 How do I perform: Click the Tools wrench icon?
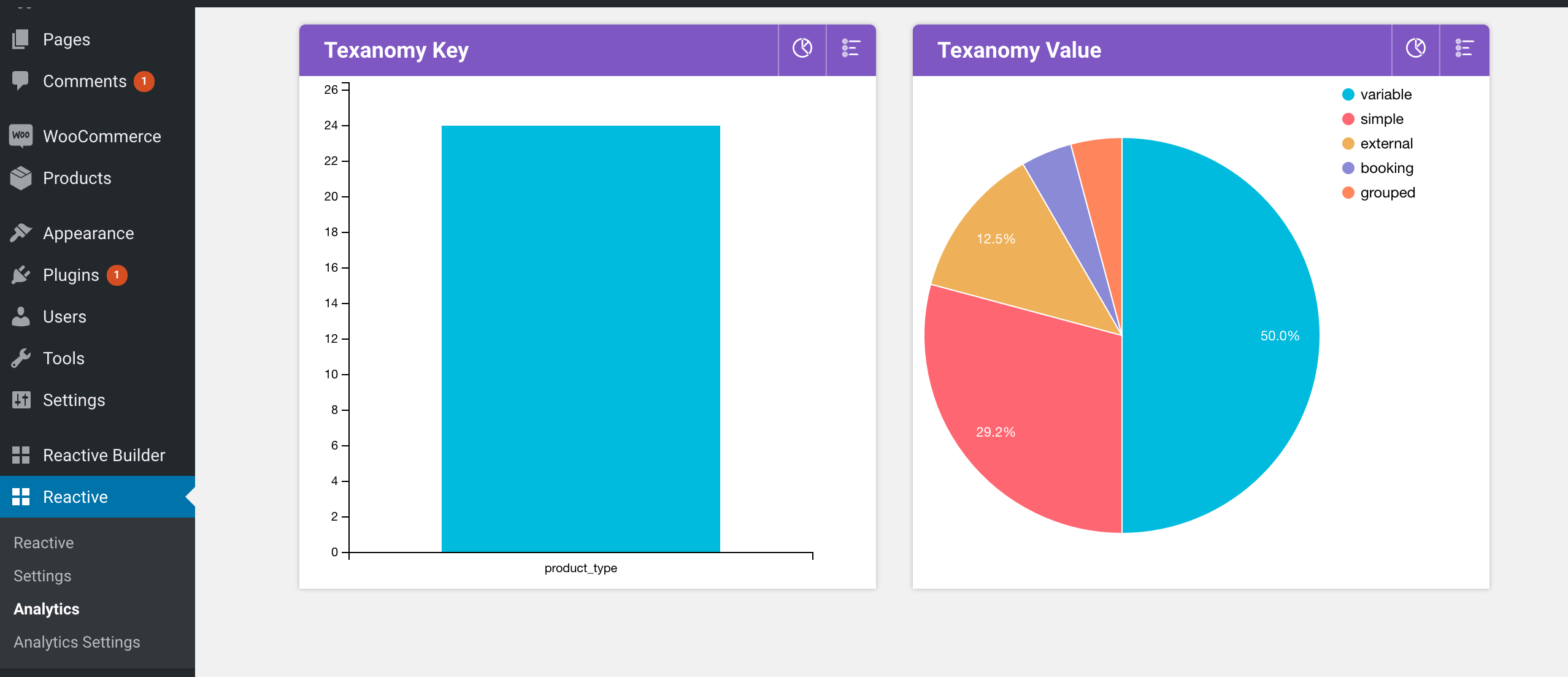pos(21,358)
